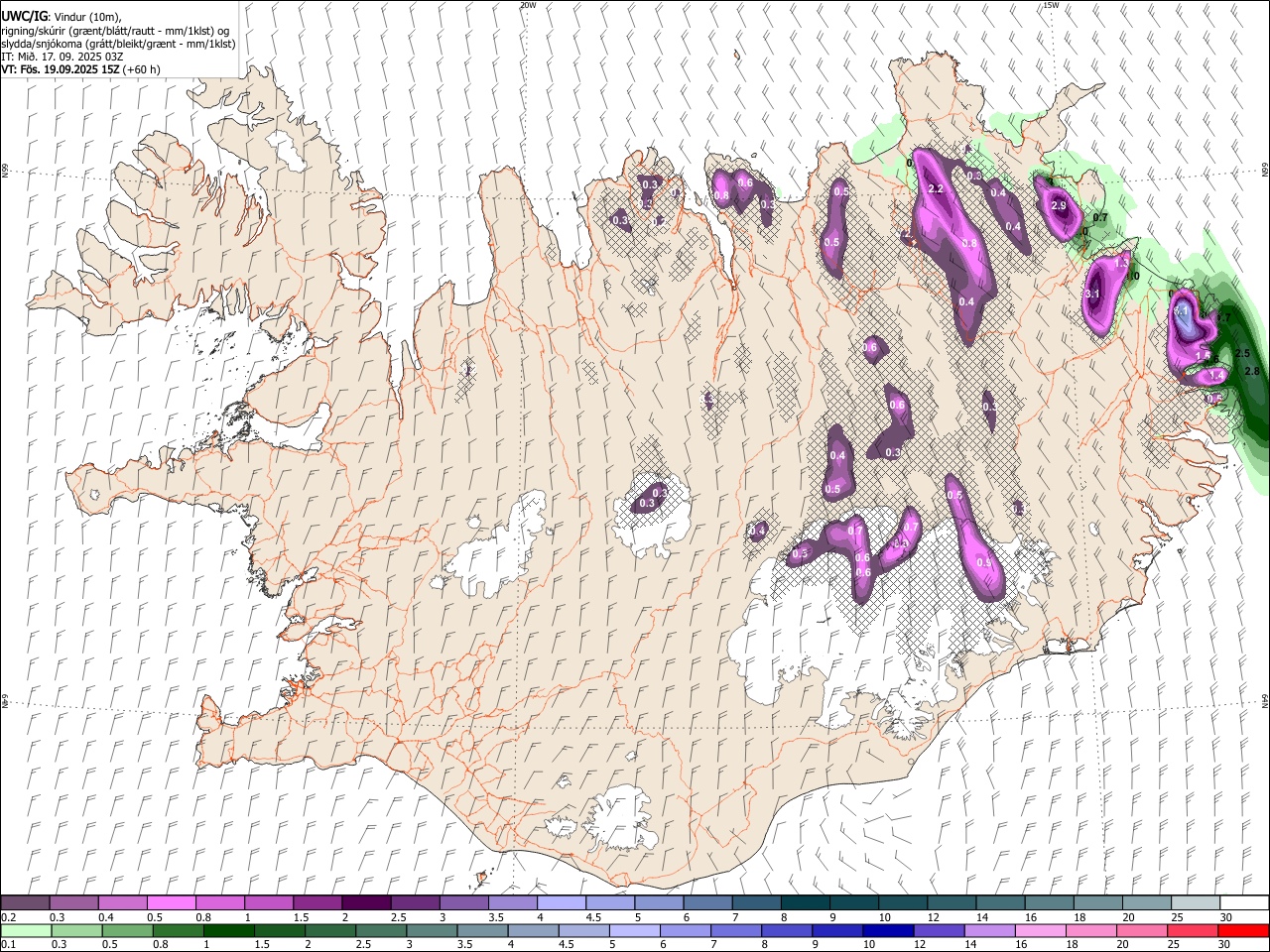Click the 'slydda/snjókoma (grátt/bleikt/grænt' description line

pyautogui.click(x=118, y=44)
